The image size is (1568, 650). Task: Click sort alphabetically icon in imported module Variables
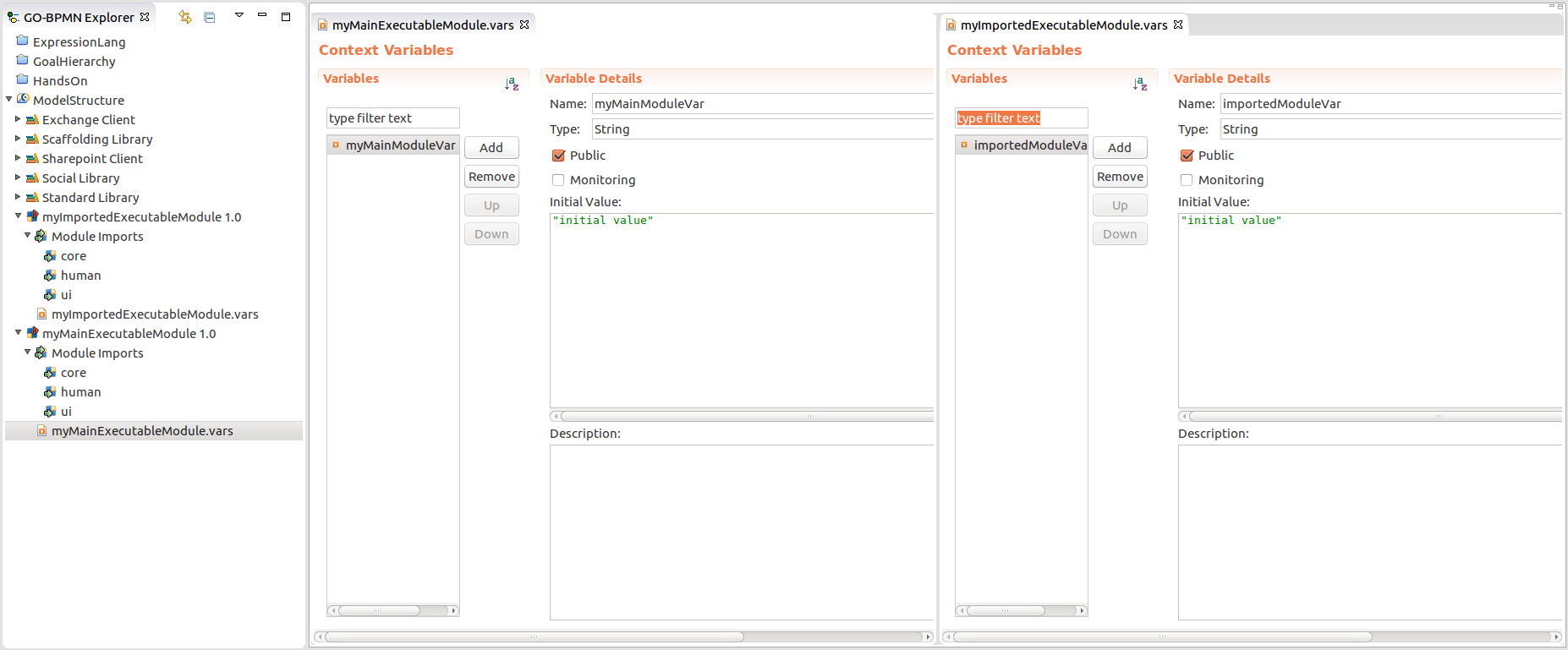pyautogui.click(x=1140, y=84)
